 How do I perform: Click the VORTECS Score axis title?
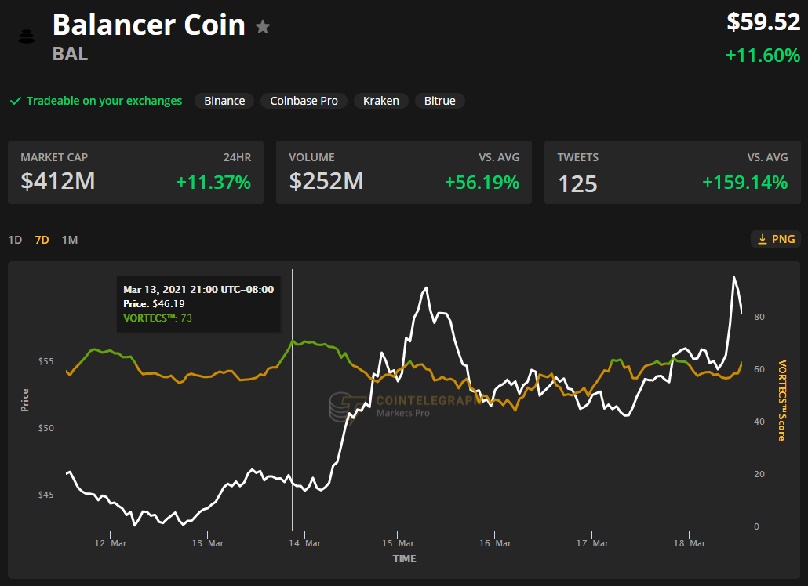tap(782, 400)
